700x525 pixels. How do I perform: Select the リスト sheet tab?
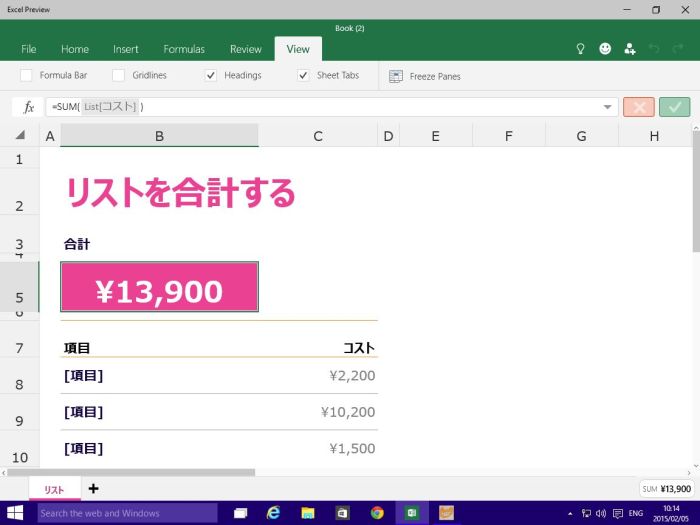[54, 490]
